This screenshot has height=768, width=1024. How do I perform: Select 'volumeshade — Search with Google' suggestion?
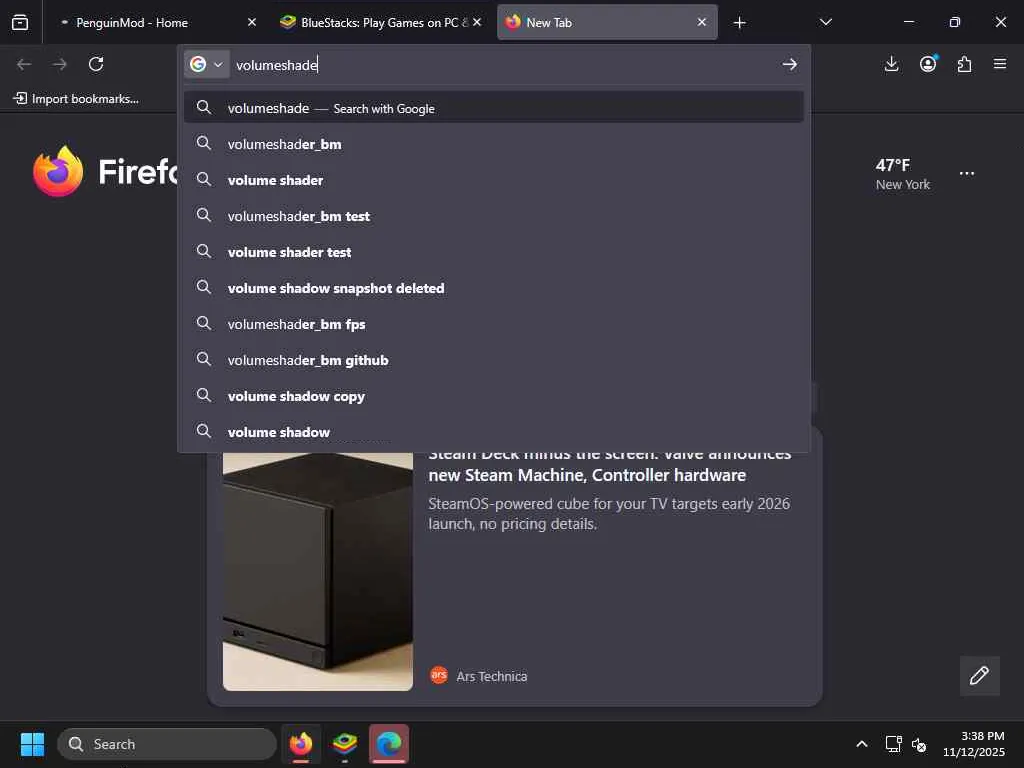coord(494,108)
